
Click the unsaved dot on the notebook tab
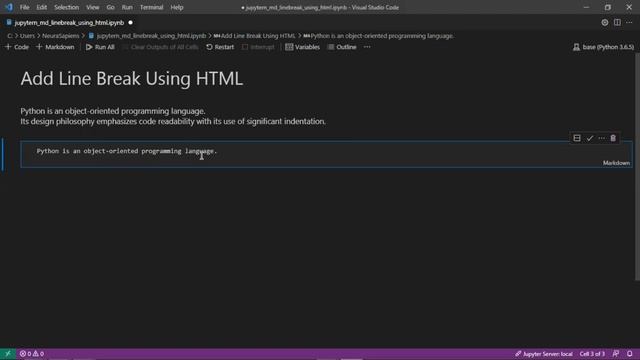(x=131, y=23)
